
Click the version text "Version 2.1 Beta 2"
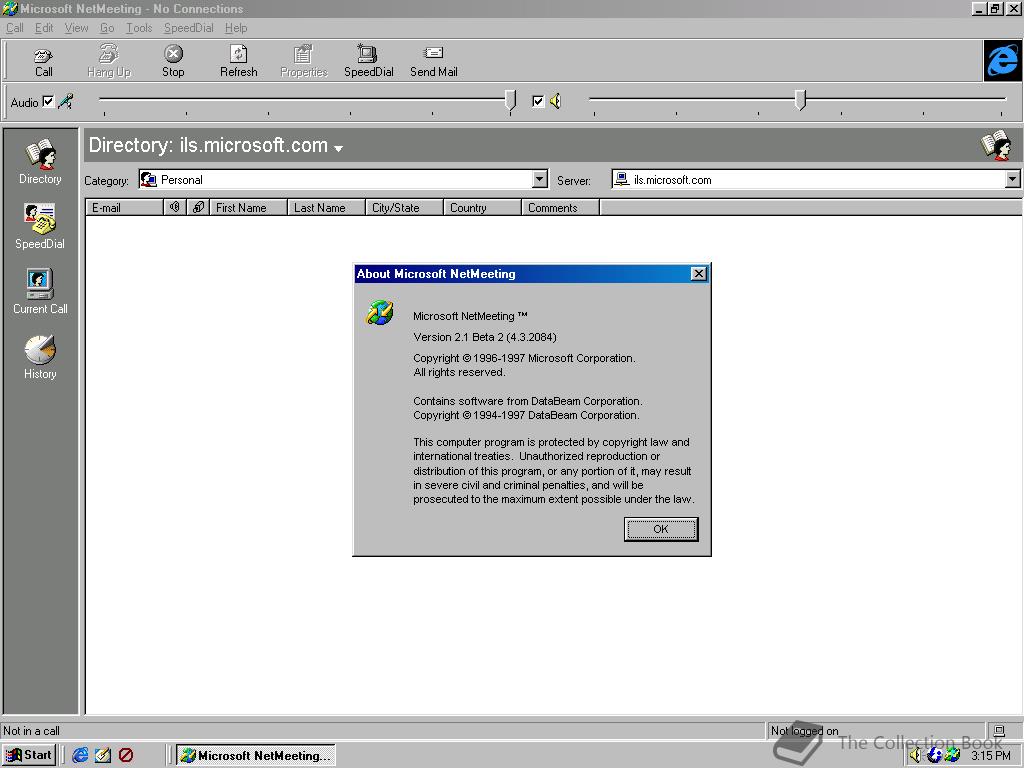pos(458,337)
